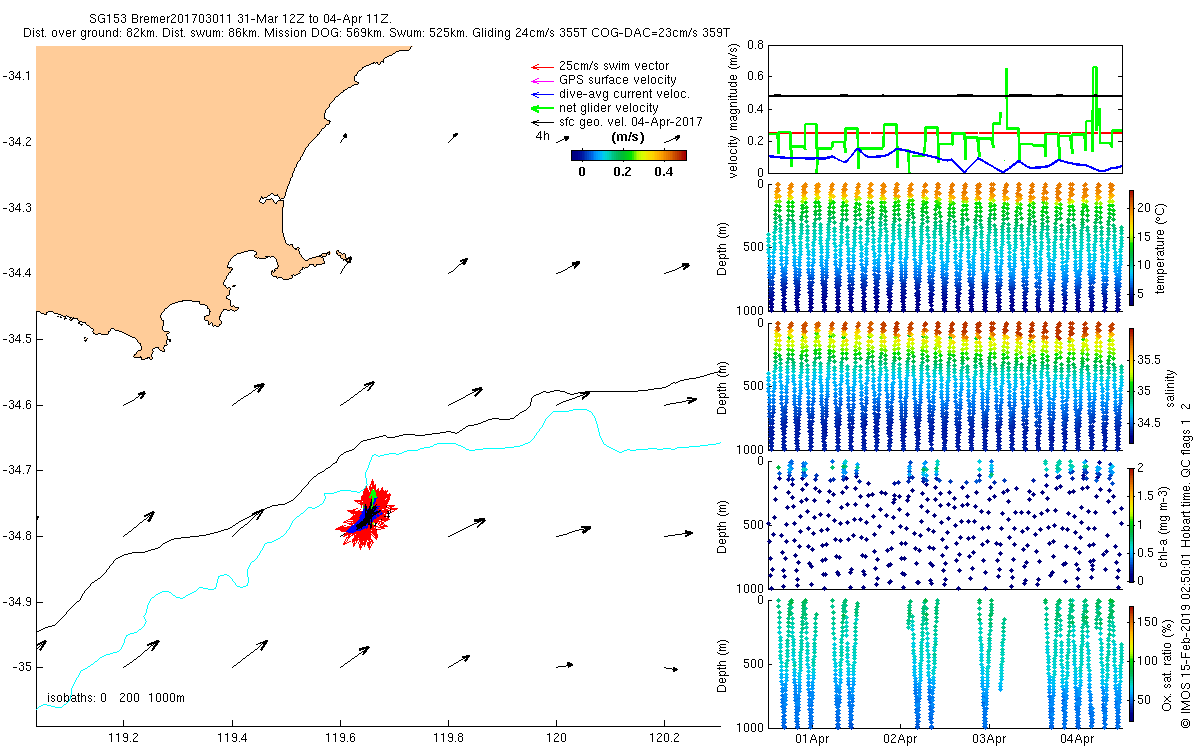Click the '04Apr' date tick label
This screenshot has height=750, width=1200.
click(x=1076, y=738)
